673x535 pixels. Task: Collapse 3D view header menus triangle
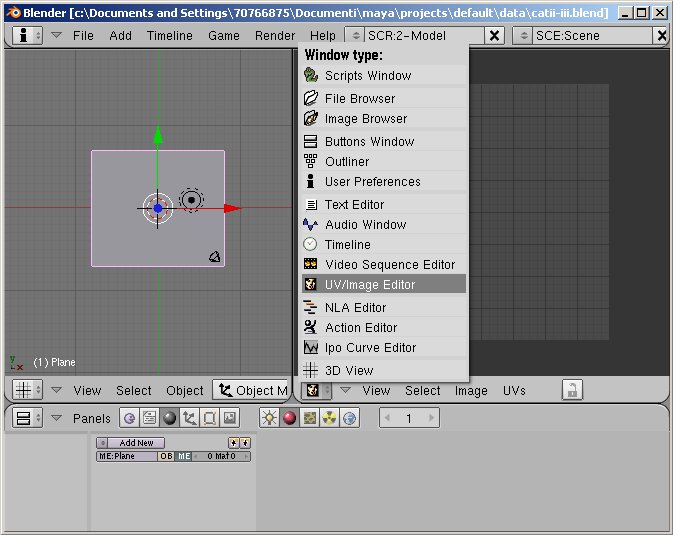(x=56, y=390)
